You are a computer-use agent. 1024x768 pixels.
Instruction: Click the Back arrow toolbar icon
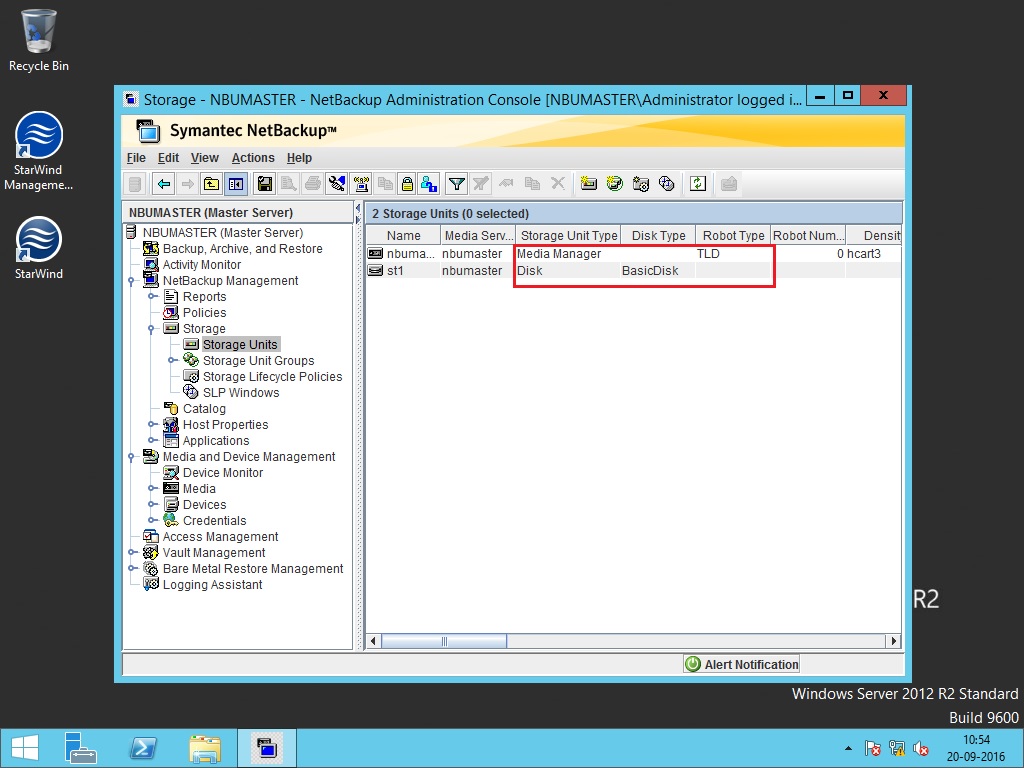pyautogui.click(x=163, y=184)
